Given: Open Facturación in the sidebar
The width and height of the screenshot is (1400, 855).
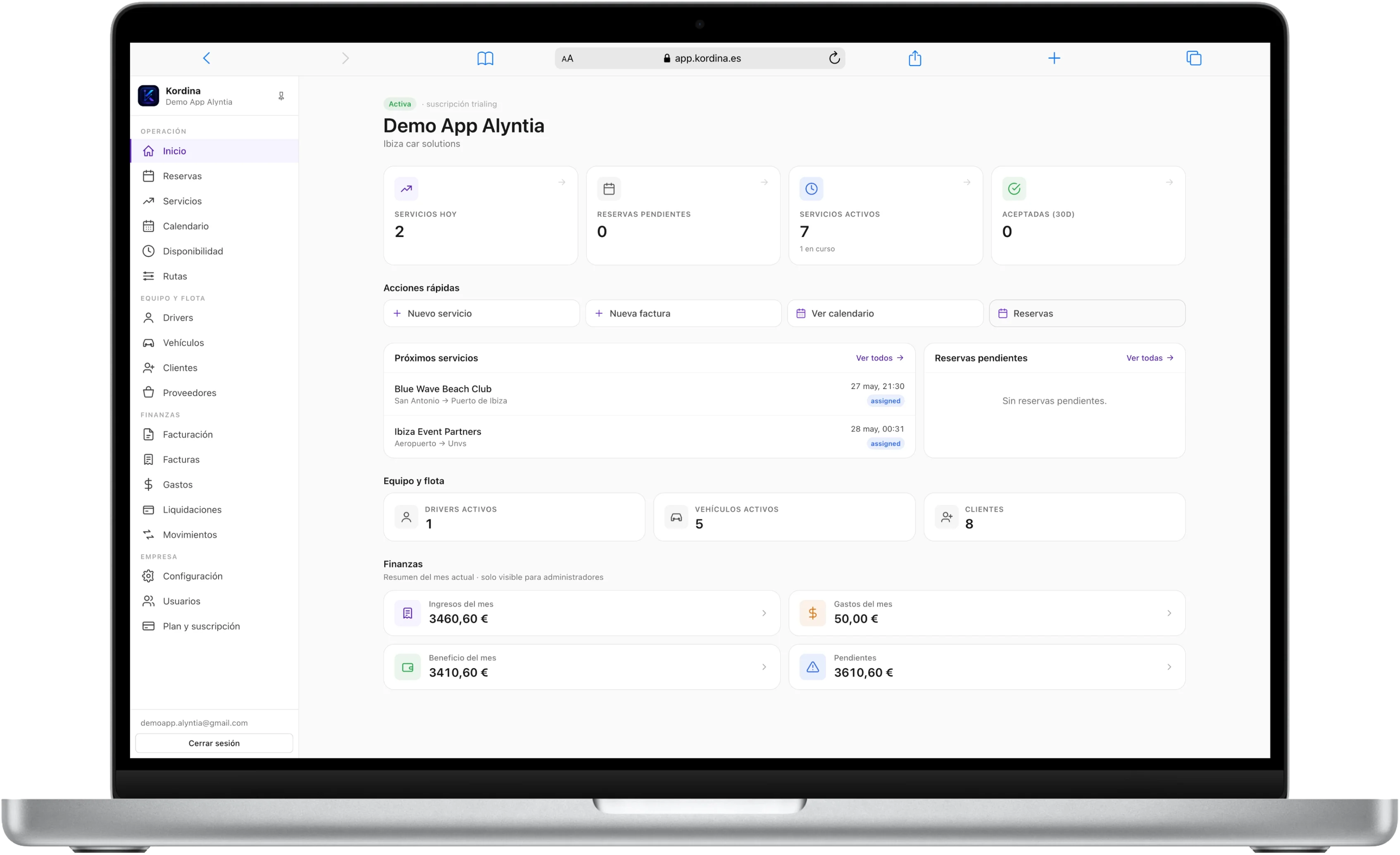Looking at the screenshot, I should pos(214,435).
